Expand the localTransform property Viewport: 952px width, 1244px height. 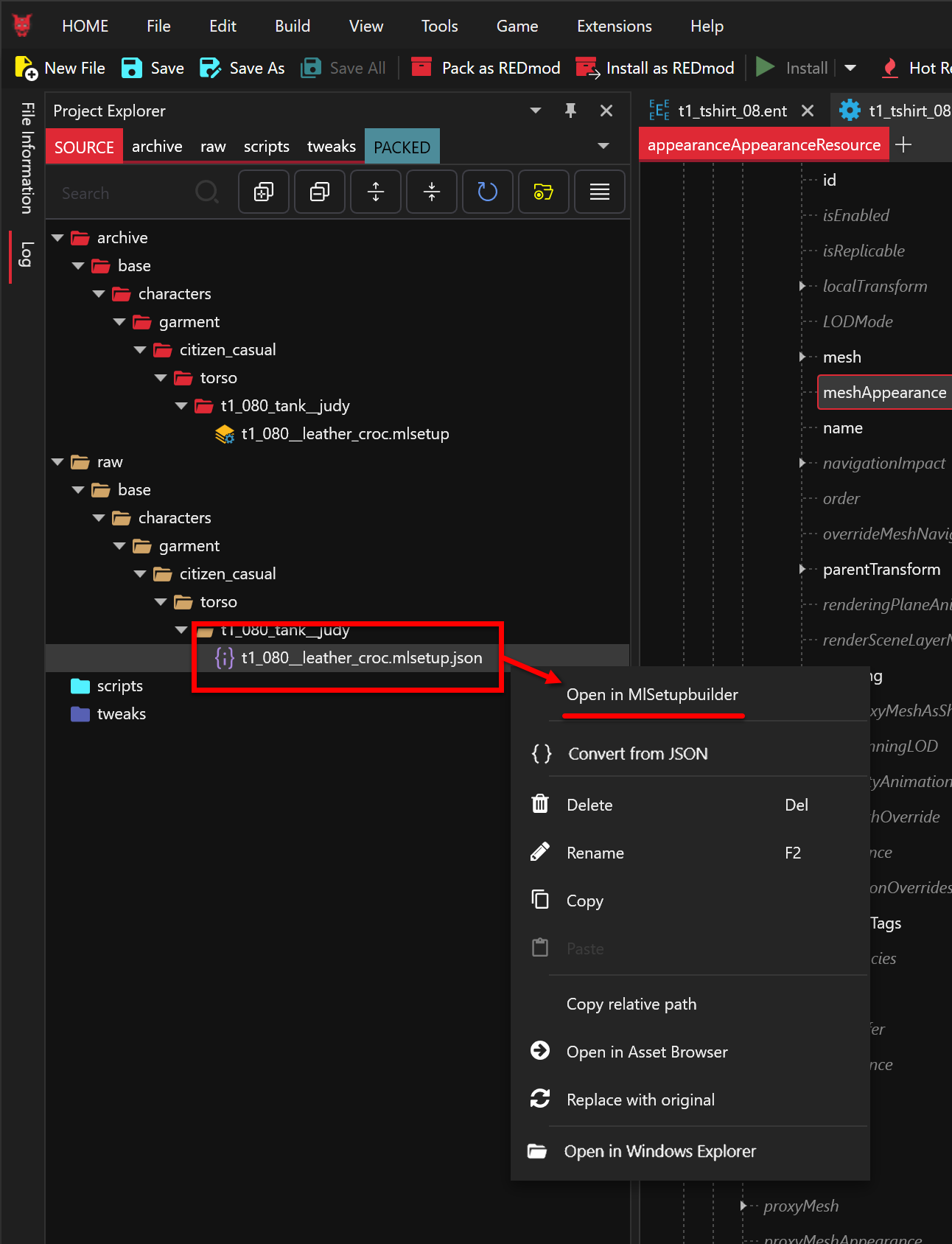802,286
